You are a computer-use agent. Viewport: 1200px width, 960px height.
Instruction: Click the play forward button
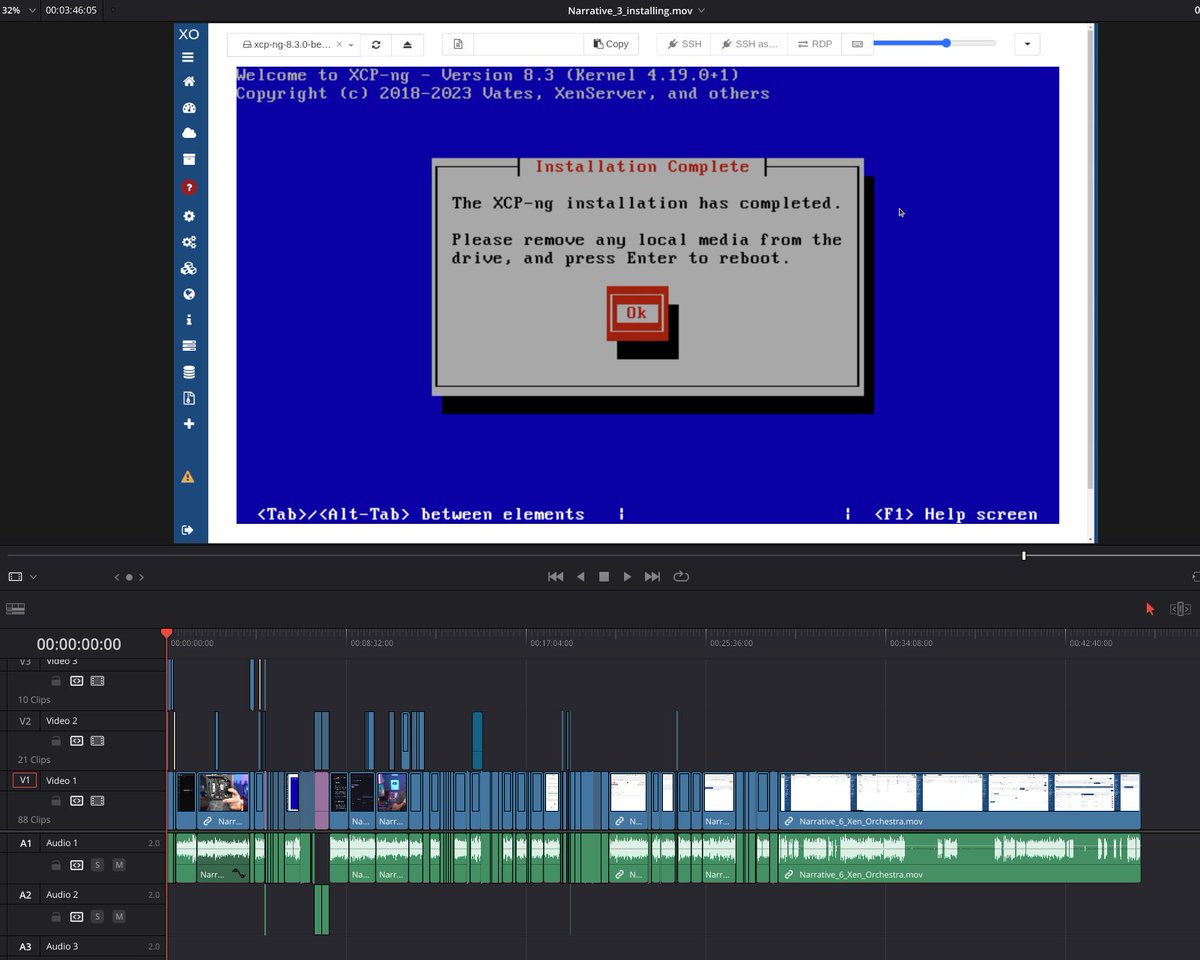pos(627,577)
